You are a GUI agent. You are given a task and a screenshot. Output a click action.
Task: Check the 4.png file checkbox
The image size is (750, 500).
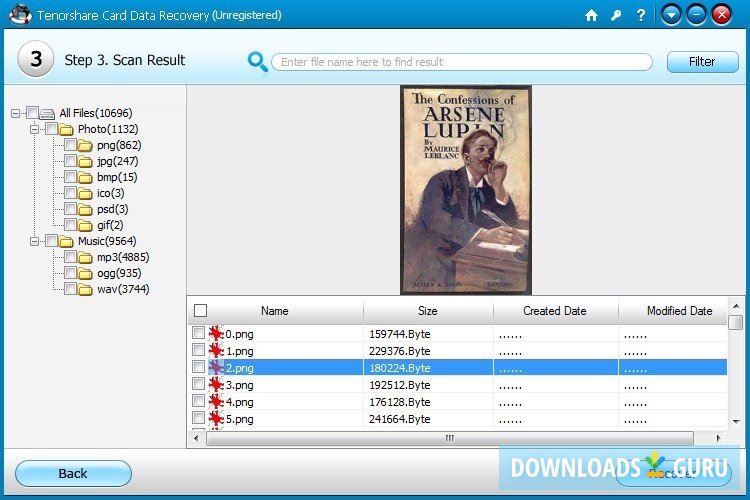point(198,401)
